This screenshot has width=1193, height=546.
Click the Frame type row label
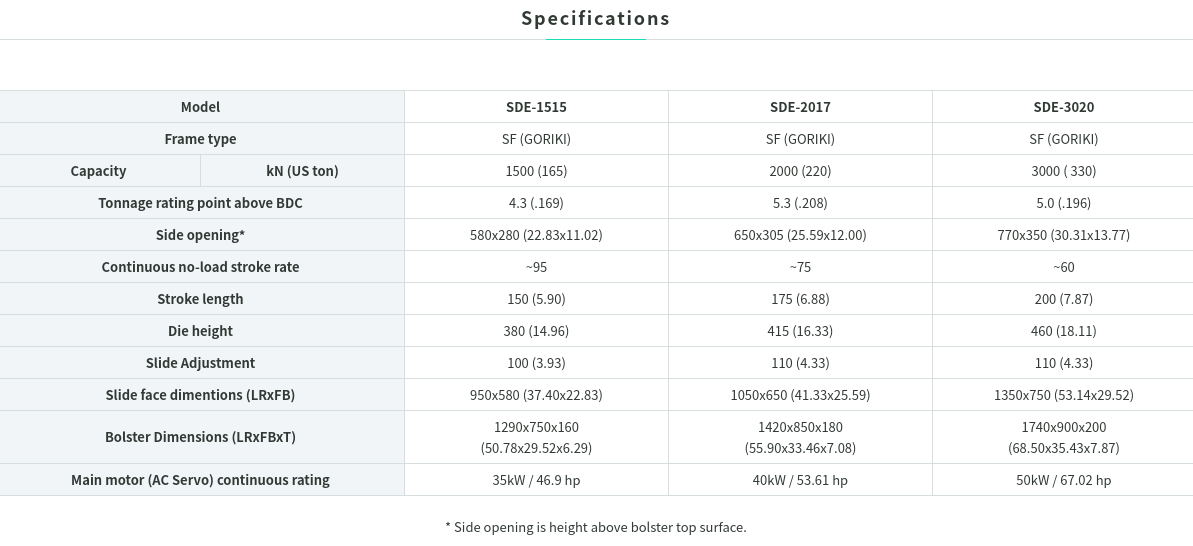pos(201,139)
